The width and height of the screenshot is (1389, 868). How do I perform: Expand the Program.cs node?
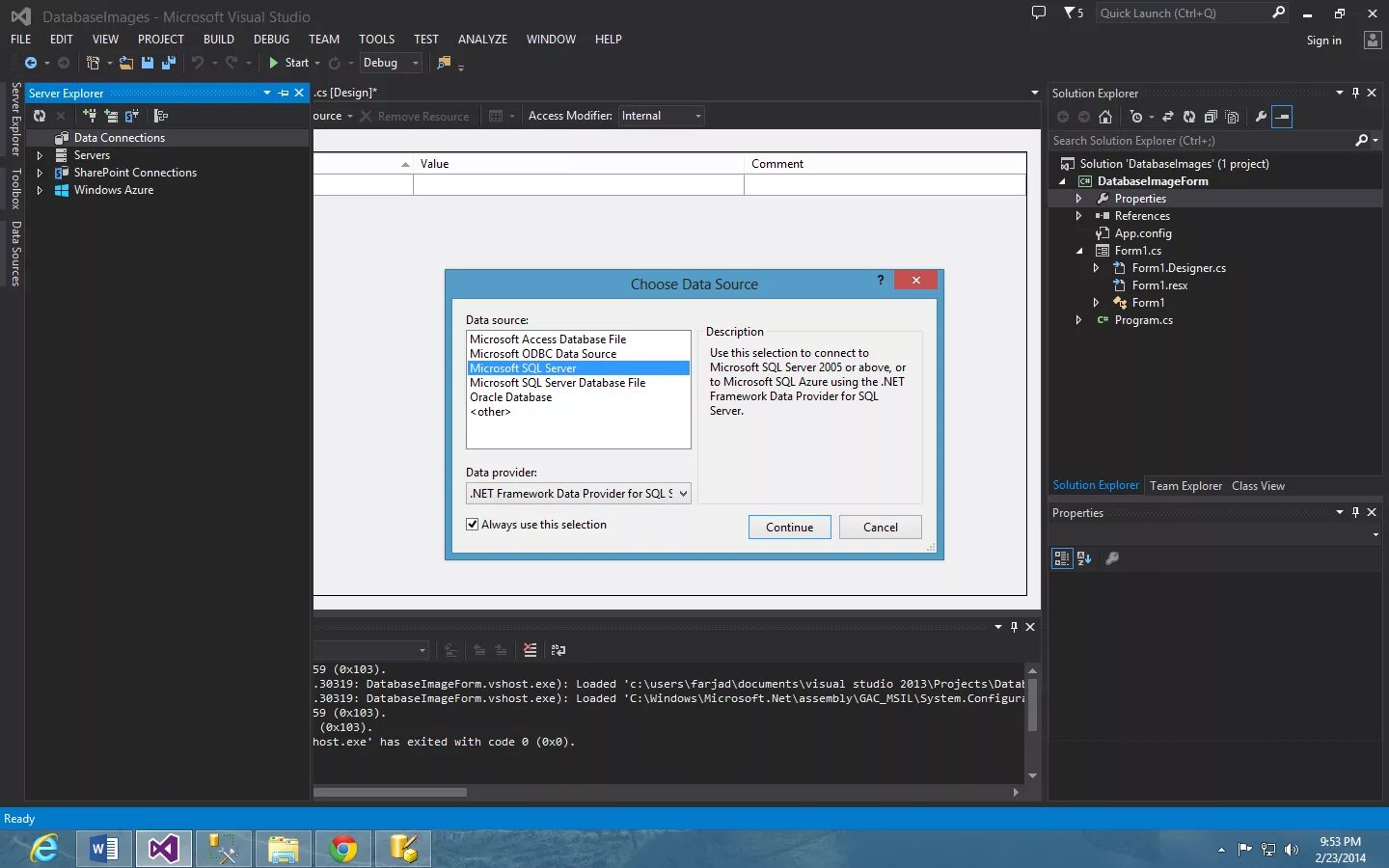click(1079, 320)
